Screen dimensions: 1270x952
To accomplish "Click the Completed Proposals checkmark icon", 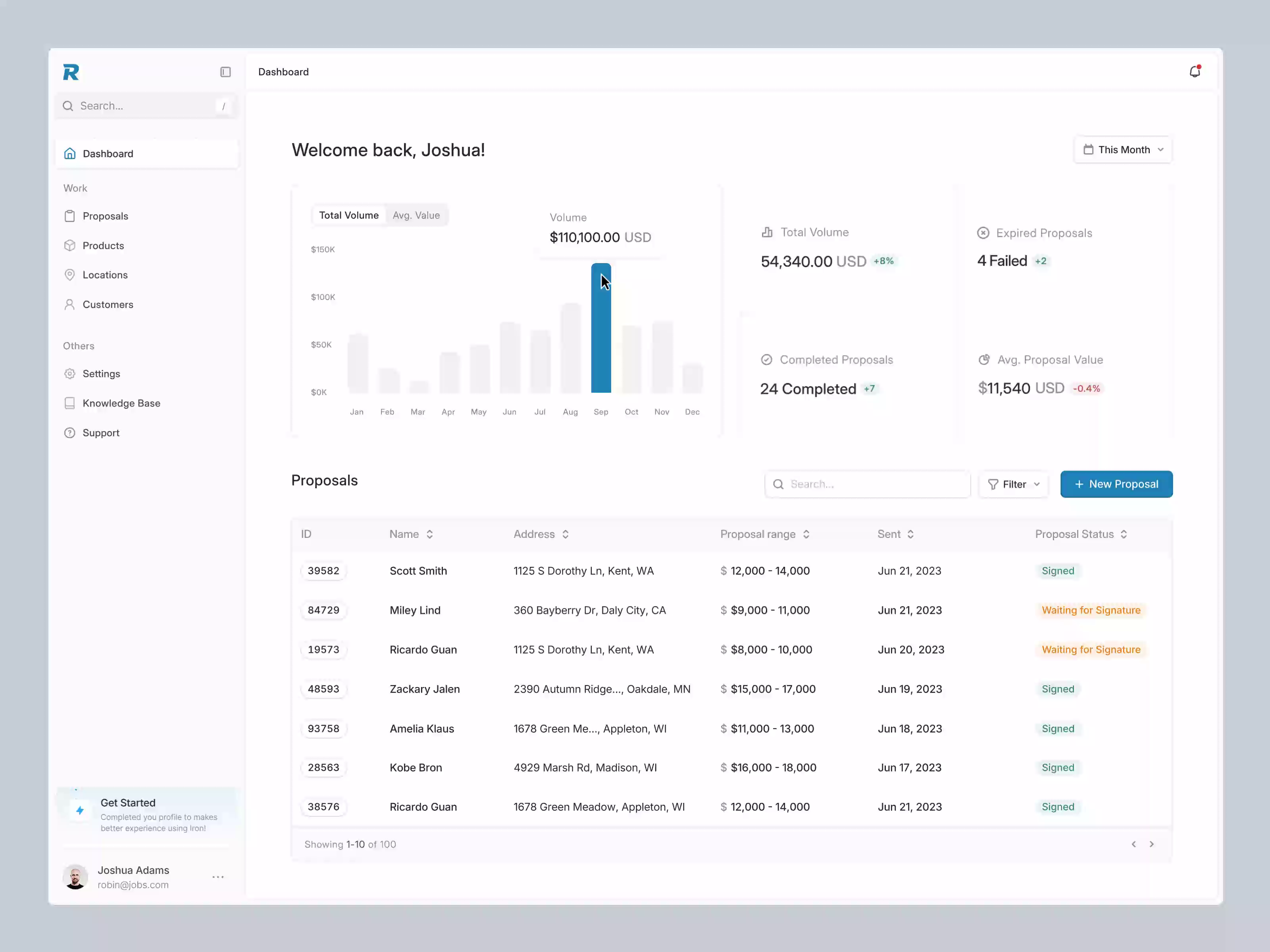I will point(766,359).
